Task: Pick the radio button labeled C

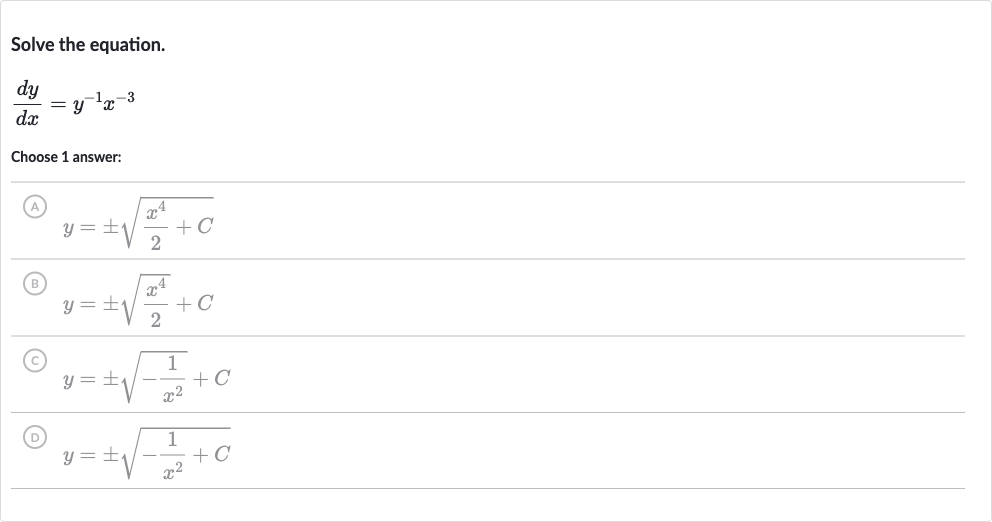Action: click(35, 361)
